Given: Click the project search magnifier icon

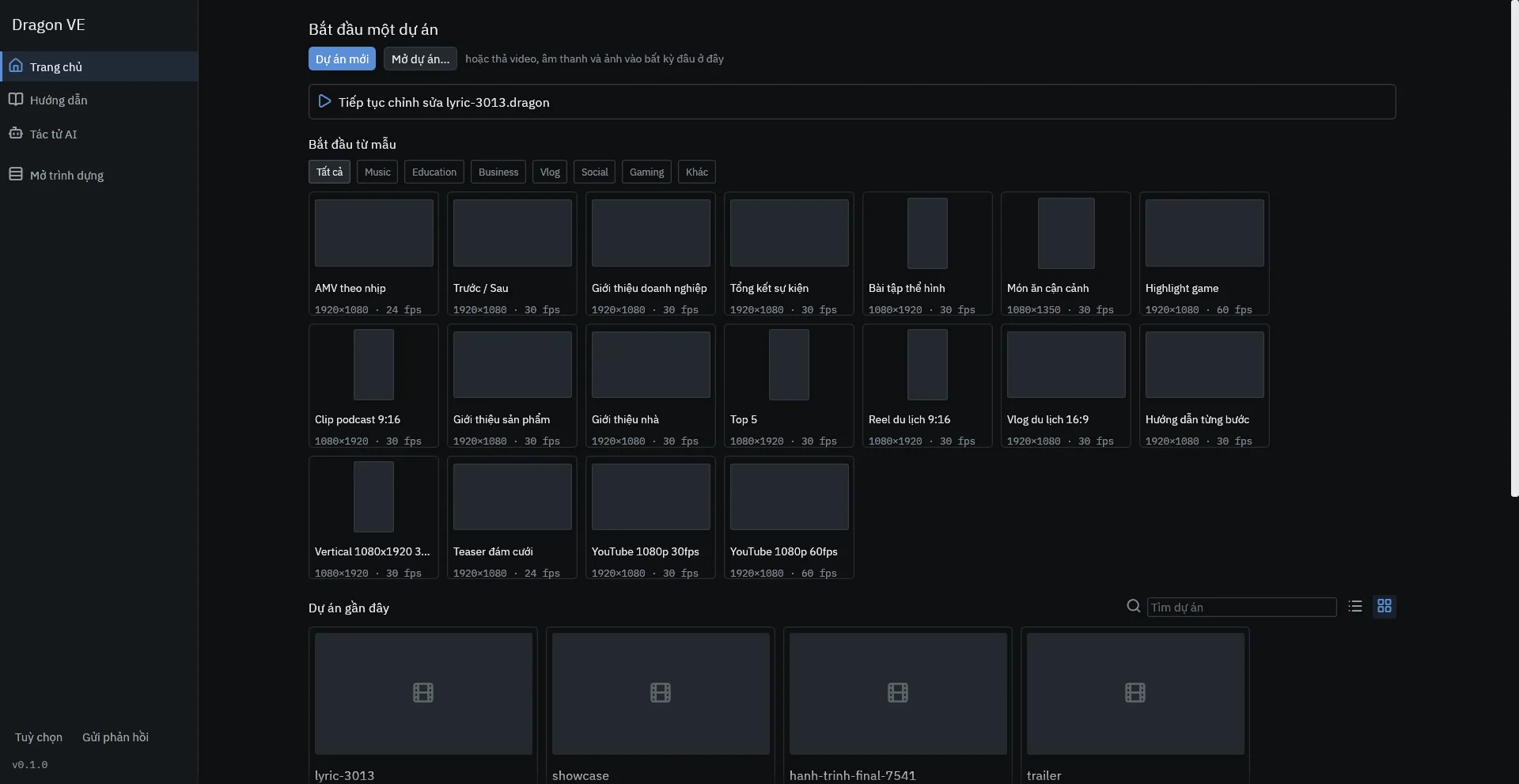Looking at the screenshot, I should pos(1134,606).
